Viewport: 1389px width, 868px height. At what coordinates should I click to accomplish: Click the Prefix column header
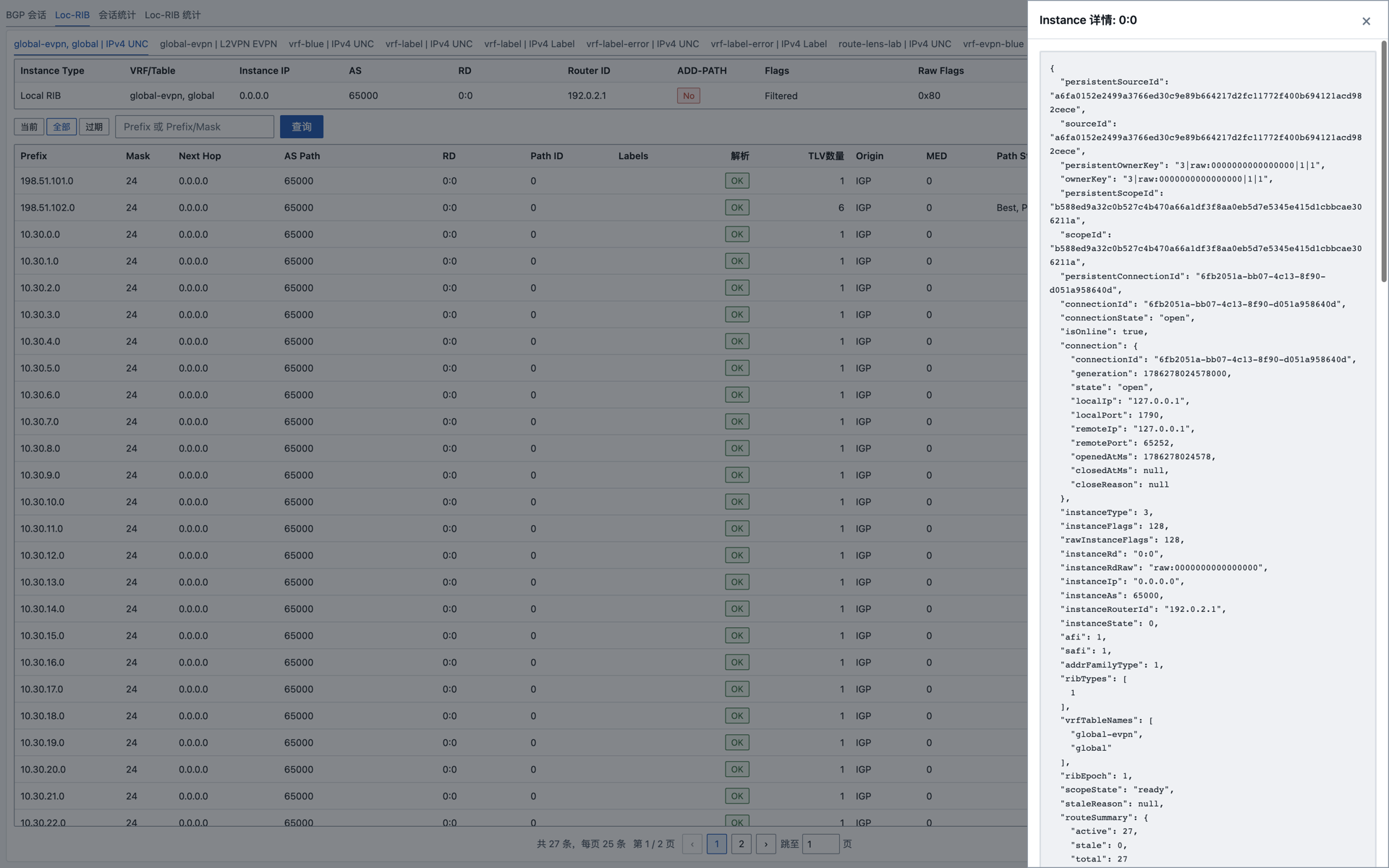[x=34, y=156]
